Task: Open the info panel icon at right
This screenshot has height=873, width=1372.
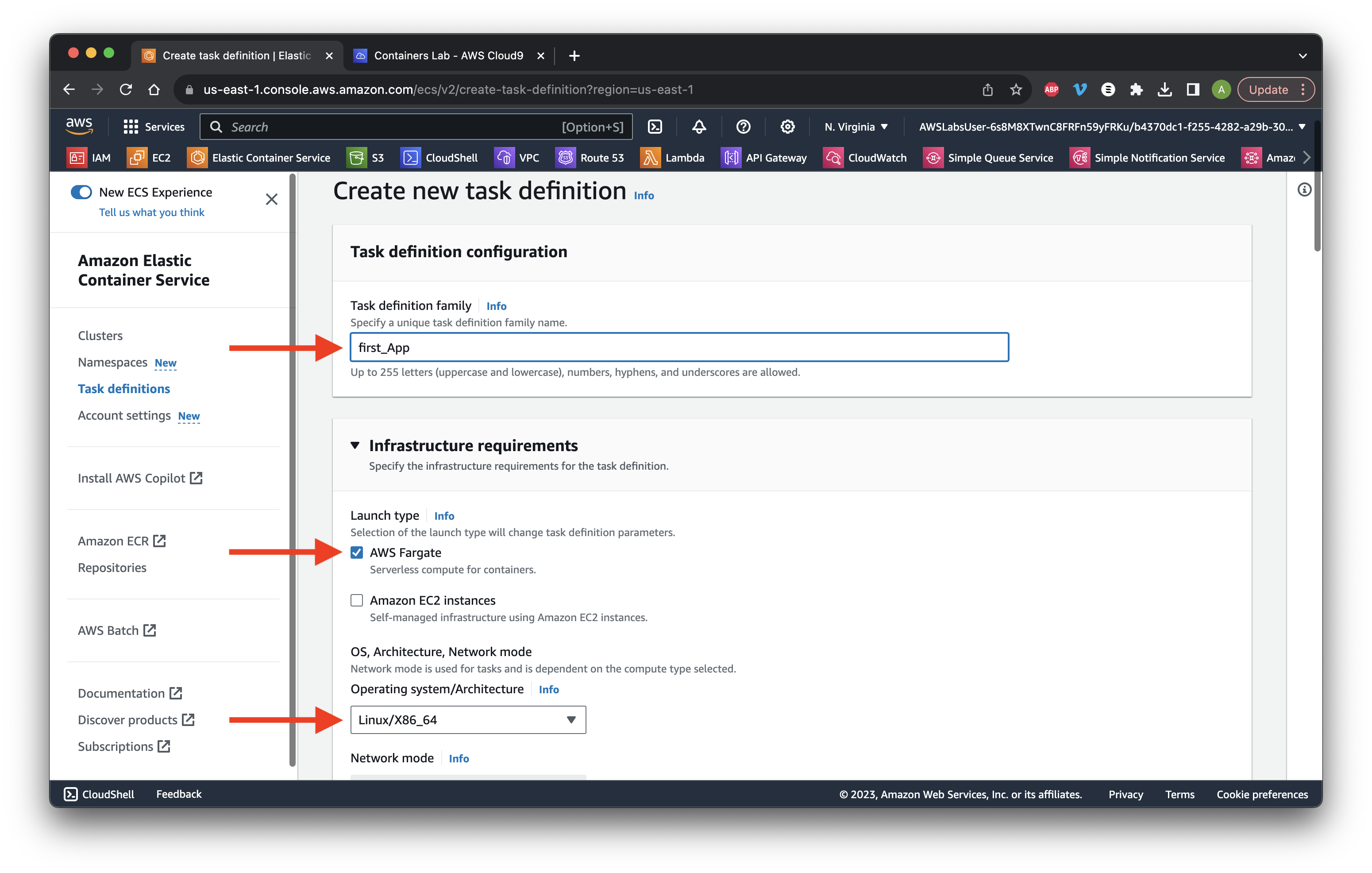Action: [x=1304, y=190]
